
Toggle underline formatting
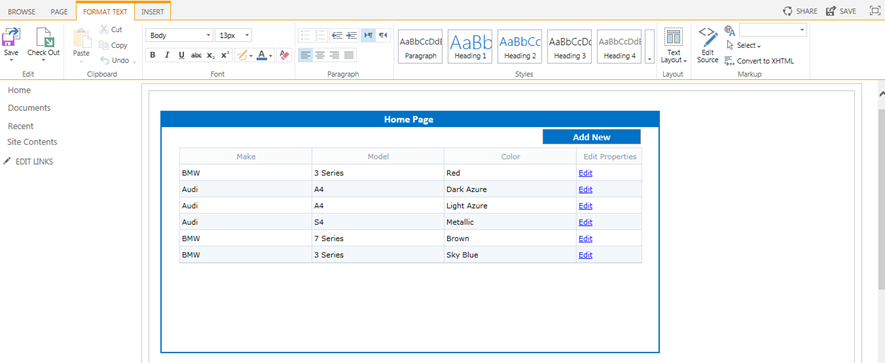pyautogui.click(x=181, y=55)
